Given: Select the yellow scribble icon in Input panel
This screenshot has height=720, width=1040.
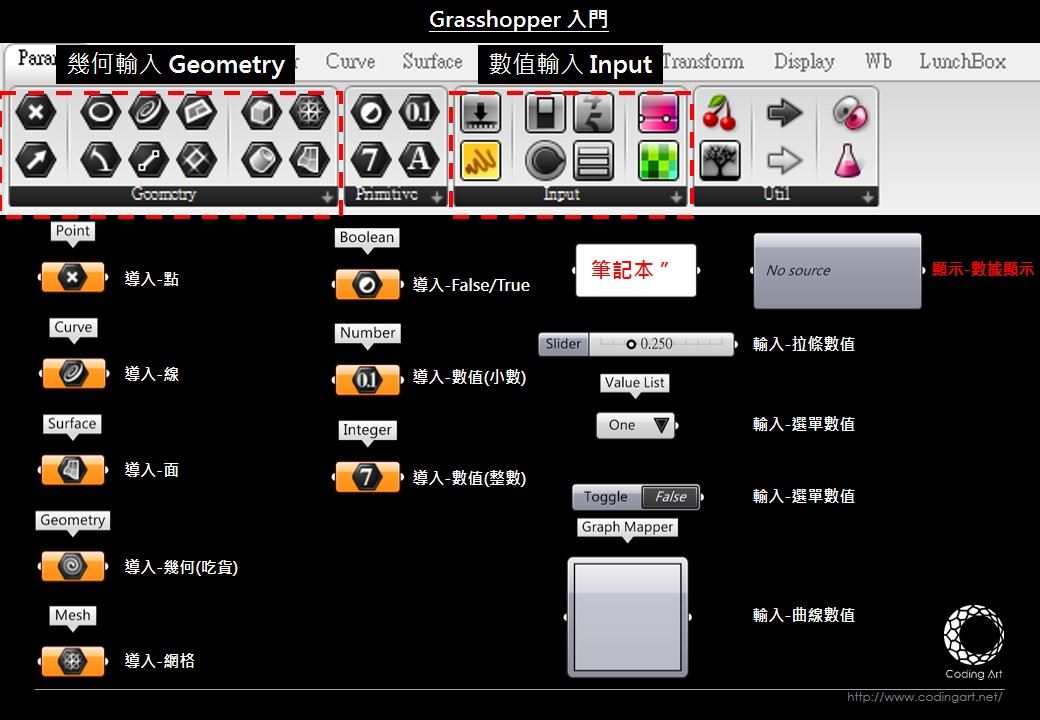Looking at the screenshot, I should coord(481,160).
